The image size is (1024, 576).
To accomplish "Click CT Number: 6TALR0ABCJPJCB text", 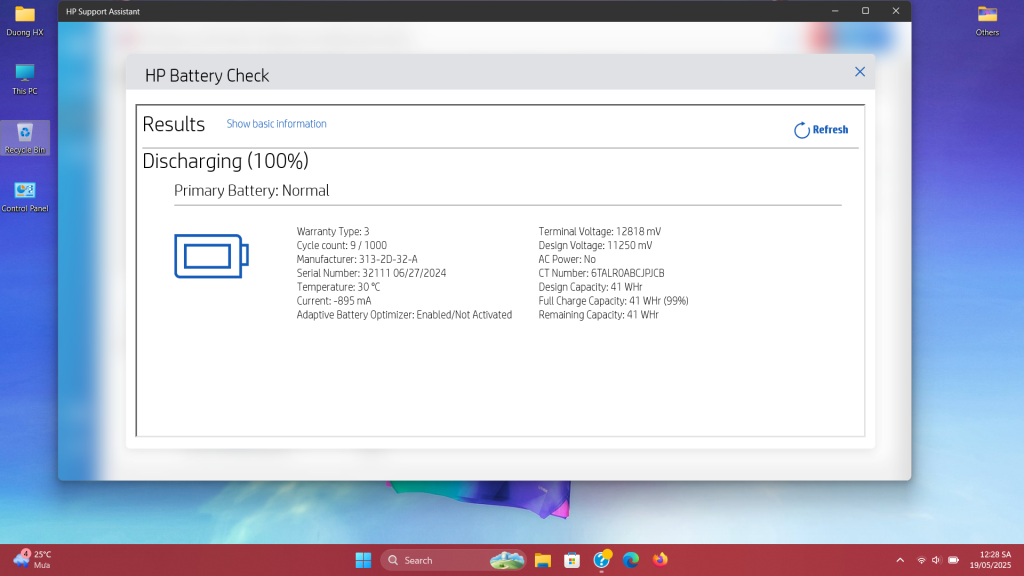I will pos(601,274).
